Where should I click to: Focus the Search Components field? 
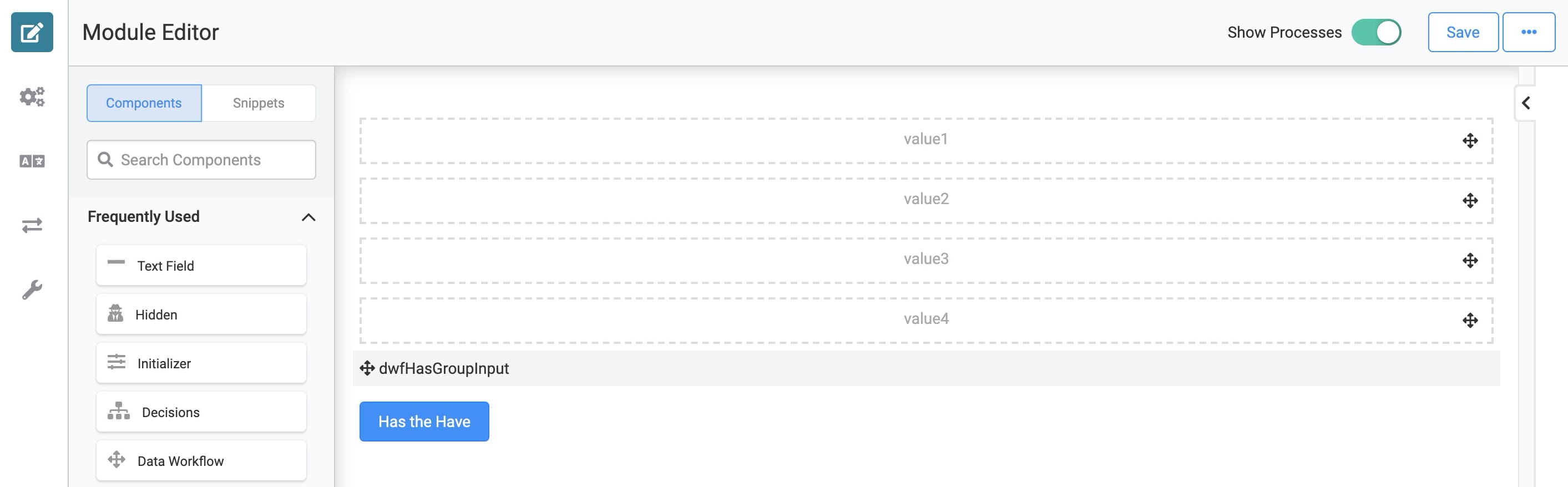coord(201,160)
